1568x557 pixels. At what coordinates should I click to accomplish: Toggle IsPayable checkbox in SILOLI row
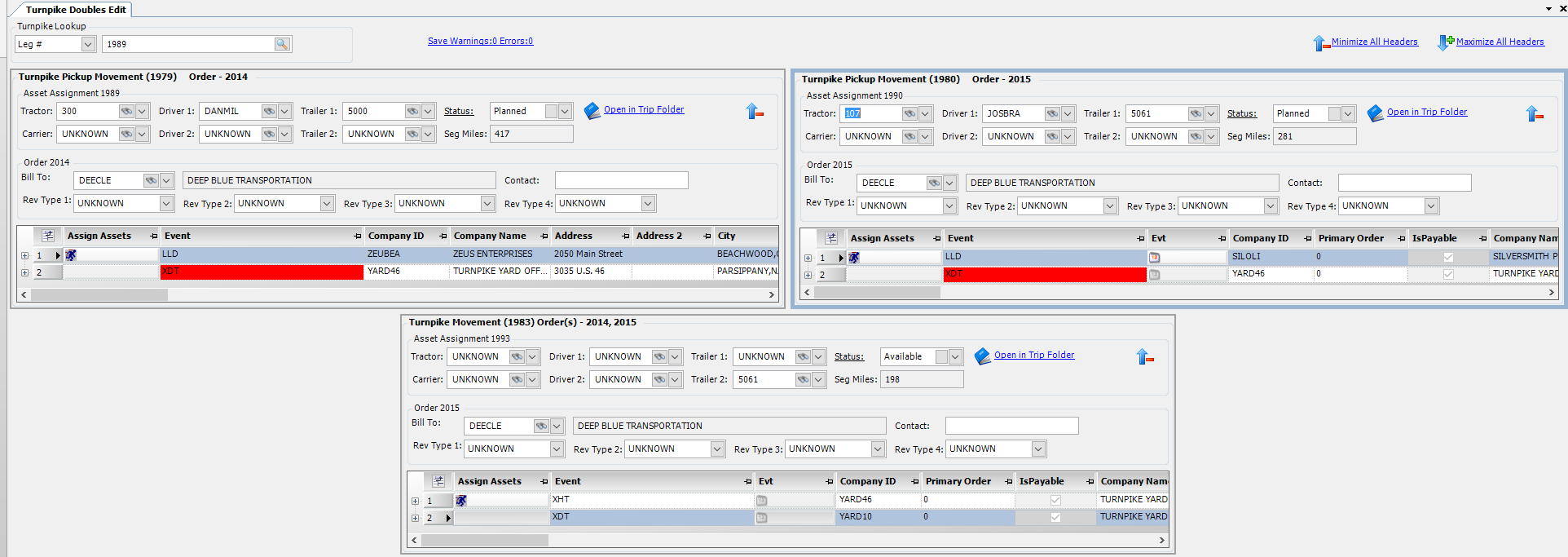(1448, 257)
